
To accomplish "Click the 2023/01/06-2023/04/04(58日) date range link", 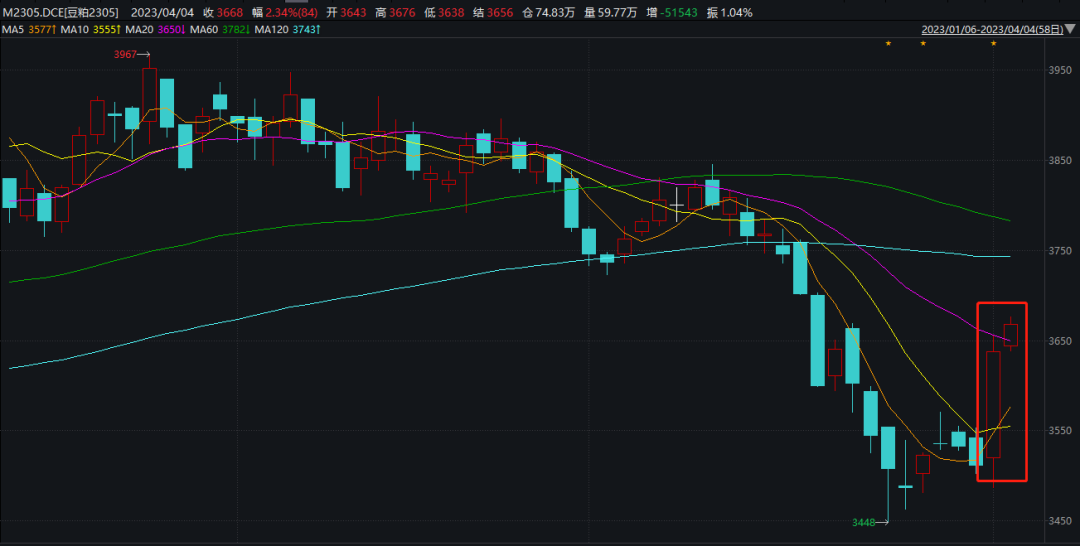I will 991,30.
